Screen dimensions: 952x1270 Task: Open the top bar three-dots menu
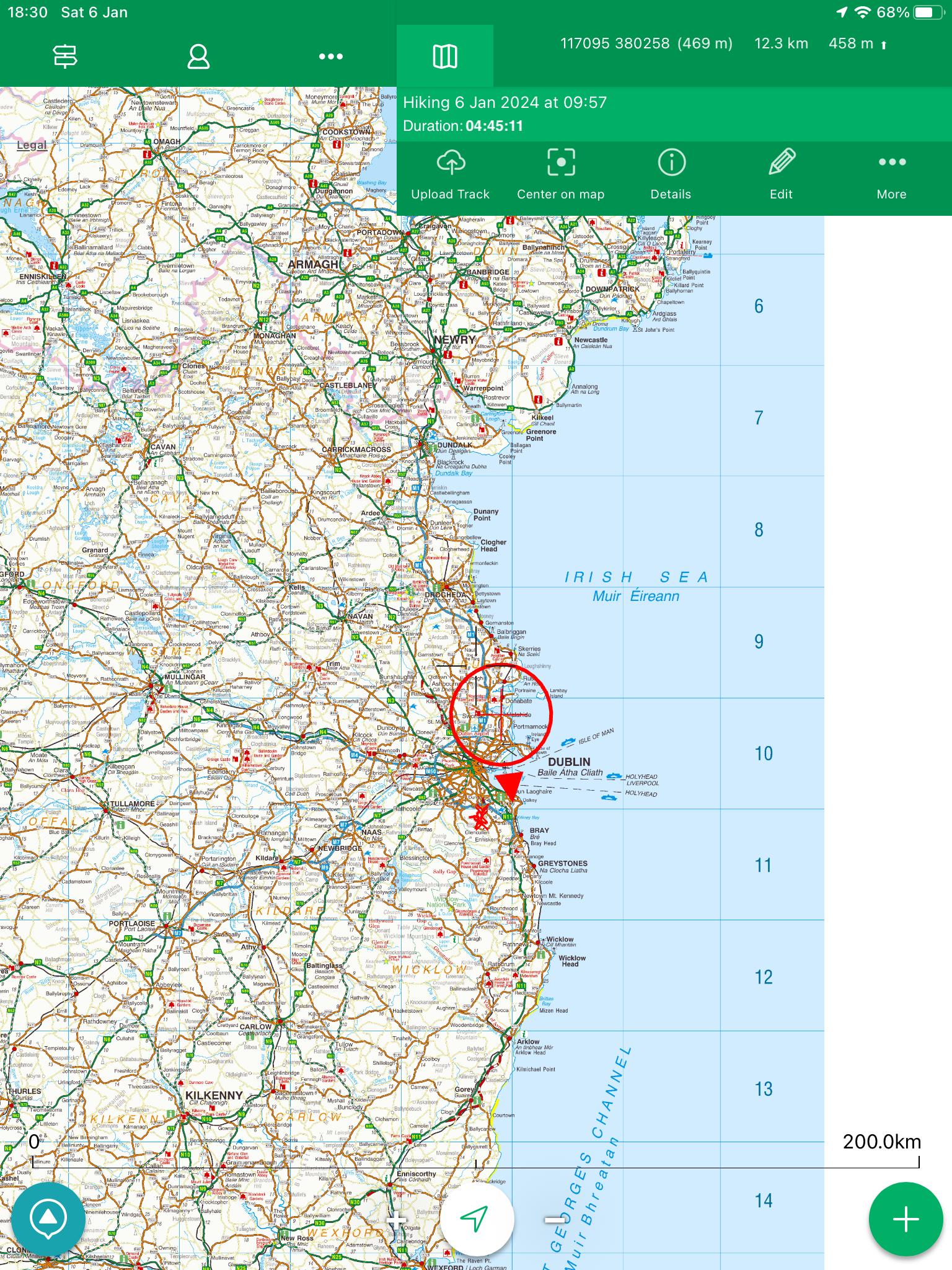(330, 56)
